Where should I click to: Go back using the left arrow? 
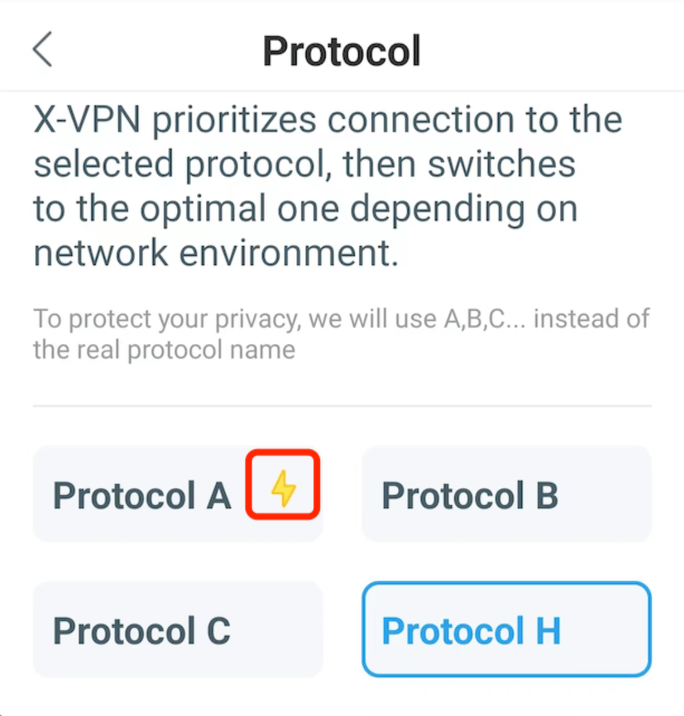(x=42, y=49)
